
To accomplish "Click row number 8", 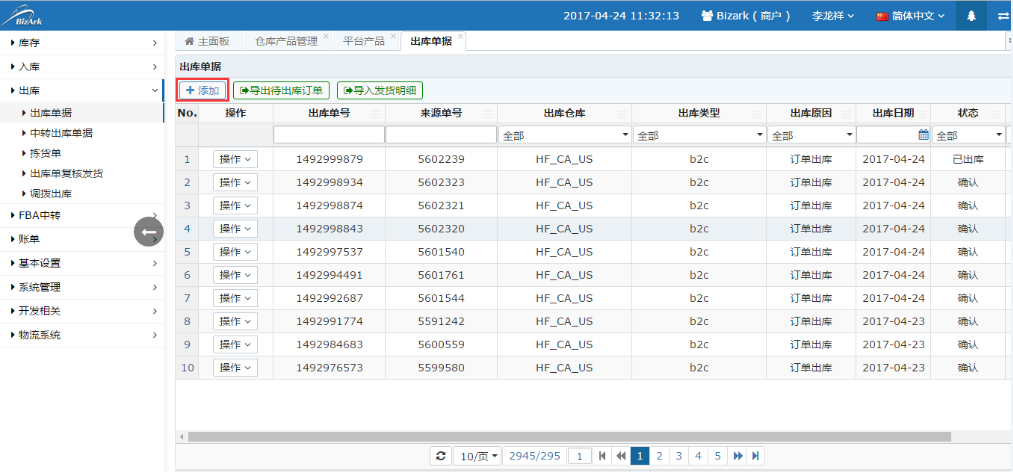I will [x=187, y=322].
